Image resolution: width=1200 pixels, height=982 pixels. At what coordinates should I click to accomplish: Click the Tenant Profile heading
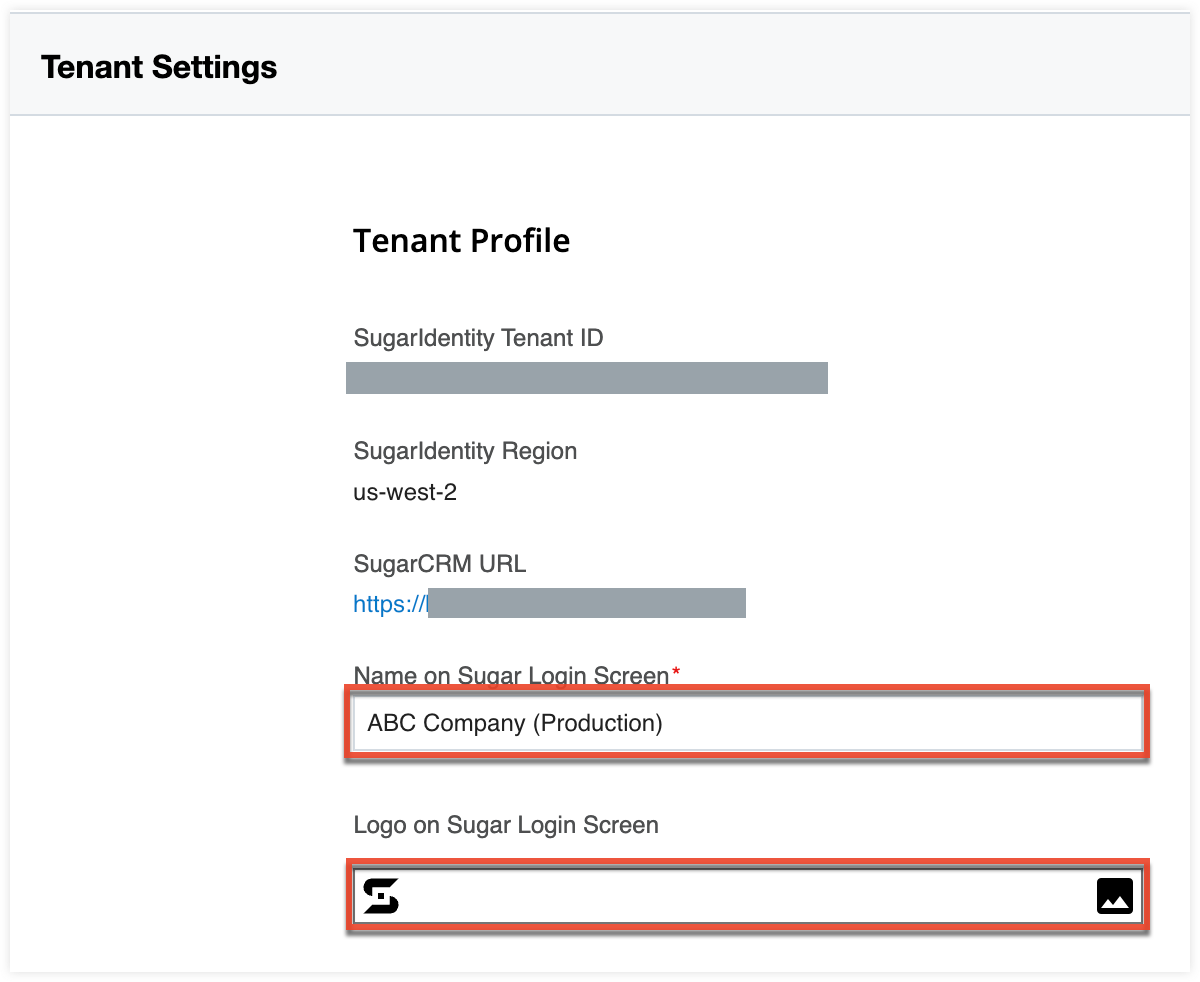[462, 241]
